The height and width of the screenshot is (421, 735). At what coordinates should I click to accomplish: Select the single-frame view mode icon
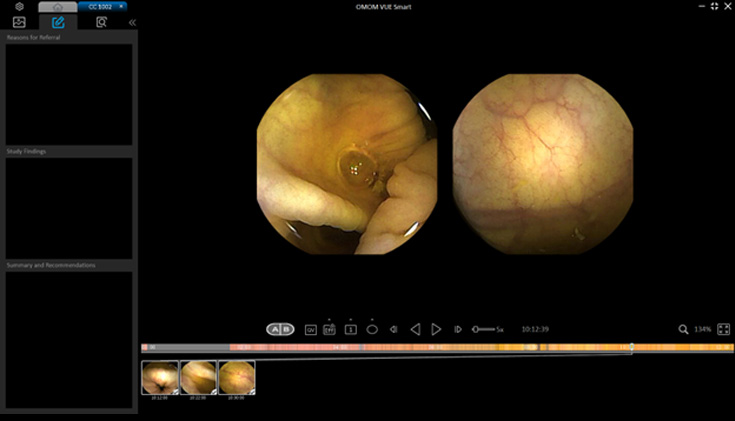[x=351, y=329]
